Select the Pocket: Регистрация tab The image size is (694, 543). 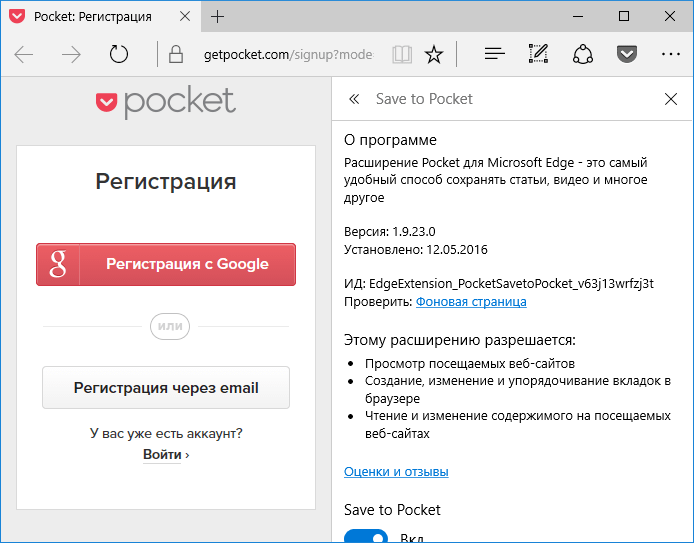[x=101, y=16]
